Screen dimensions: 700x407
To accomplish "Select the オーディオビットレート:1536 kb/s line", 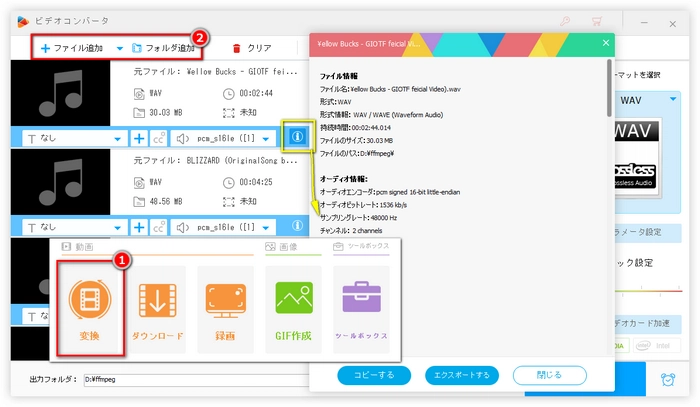I will coord(363,205).
